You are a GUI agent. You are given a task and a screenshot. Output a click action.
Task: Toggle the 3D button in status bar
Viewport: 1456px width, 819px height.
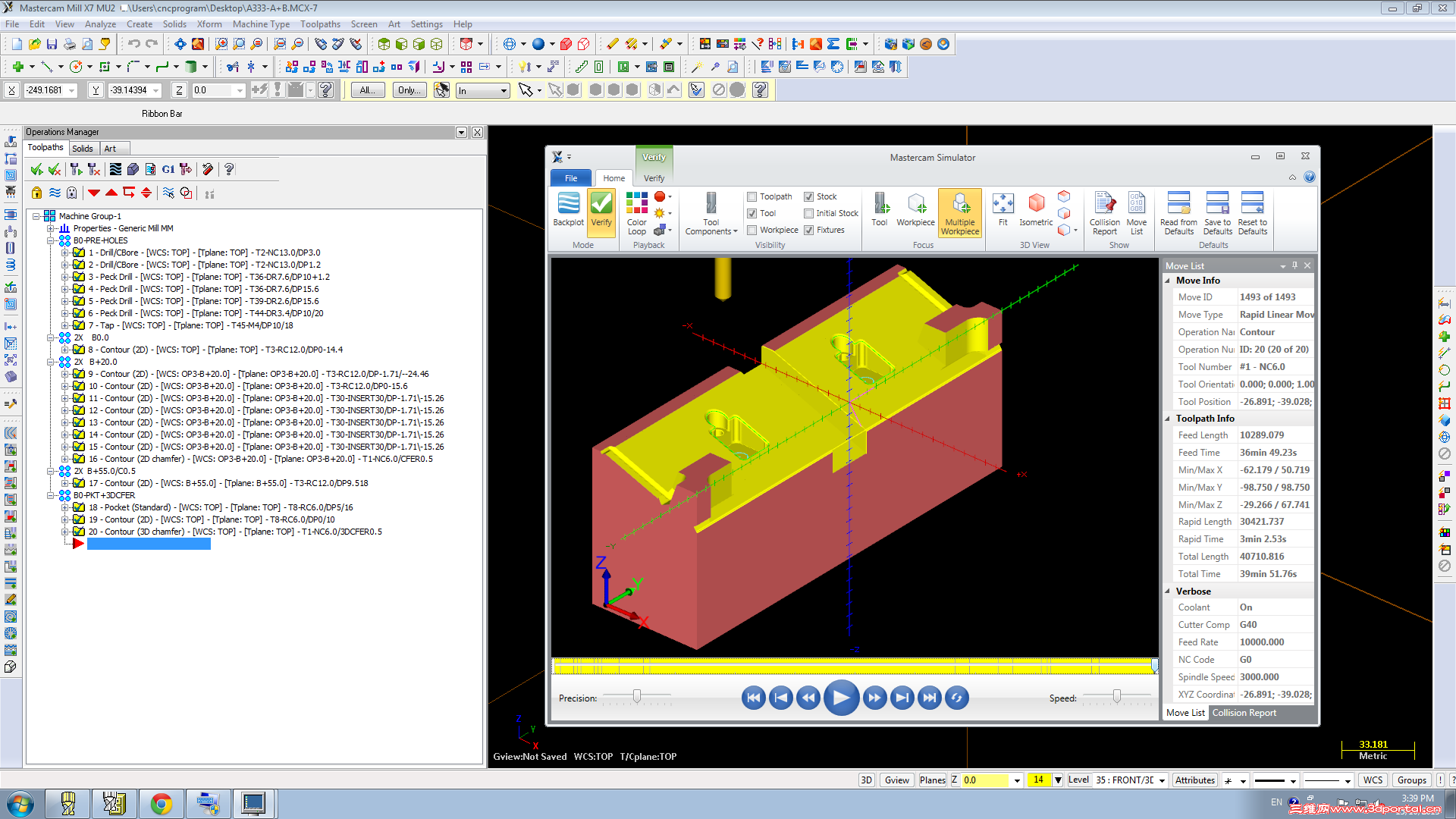(x=866, y=780)
